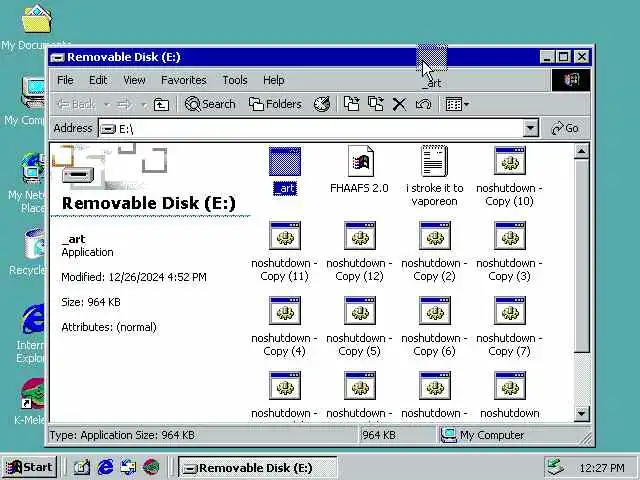Click the scrollbar up arrow
This screenshot has width=640, height=480.
[x=581, y=151]
